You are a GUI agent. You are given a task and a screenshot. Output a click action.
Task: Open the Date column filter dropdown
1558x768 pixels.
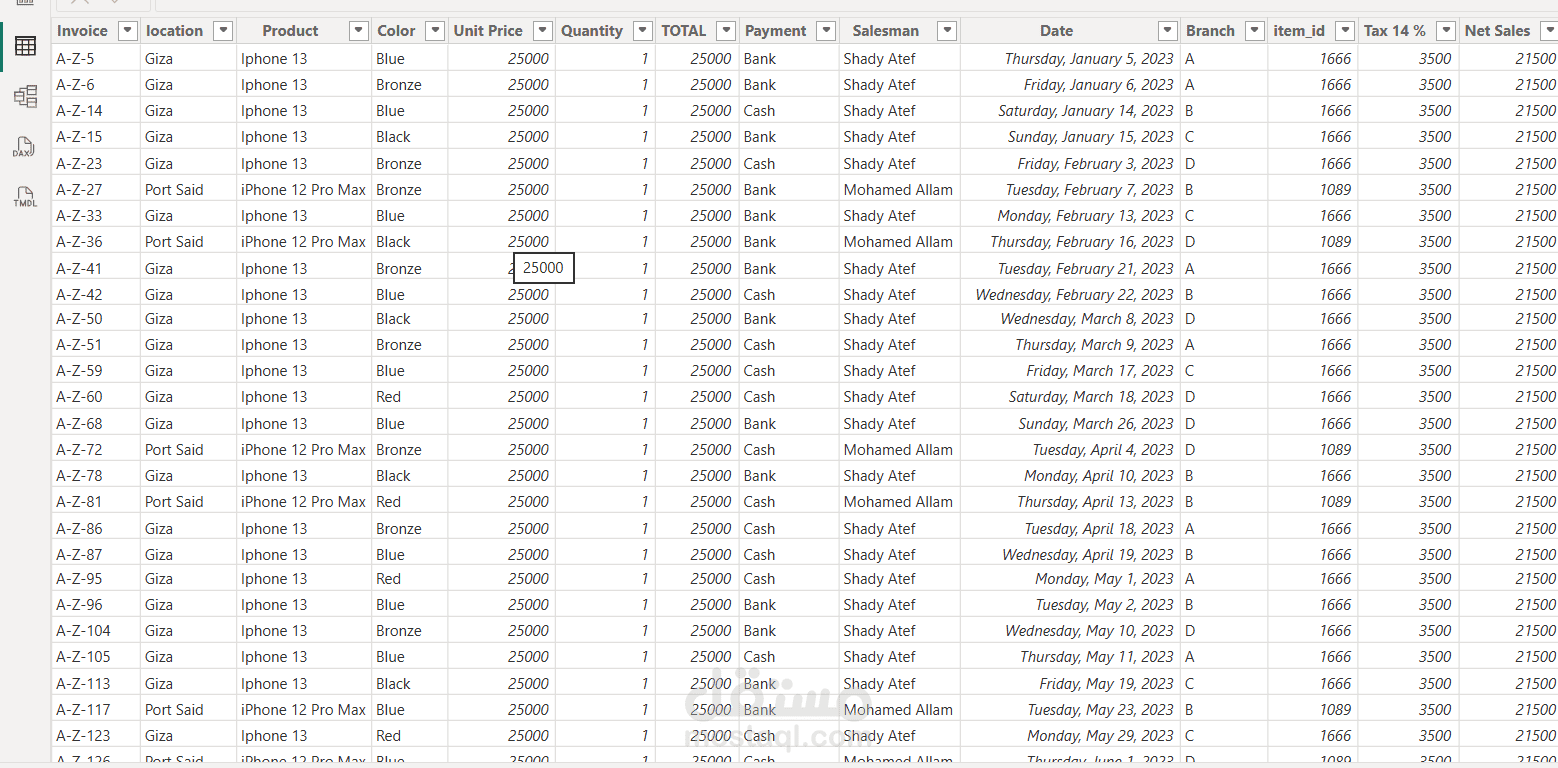(1167, 31)
